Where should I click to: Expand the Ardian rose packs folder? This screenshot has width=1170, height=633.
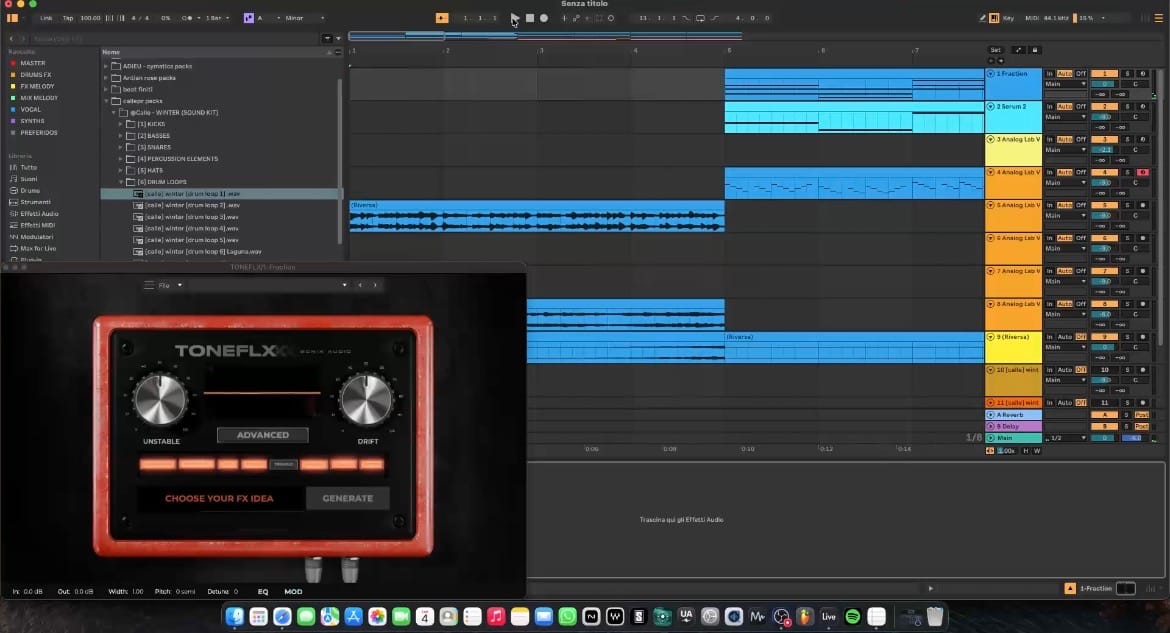(106, 78)
